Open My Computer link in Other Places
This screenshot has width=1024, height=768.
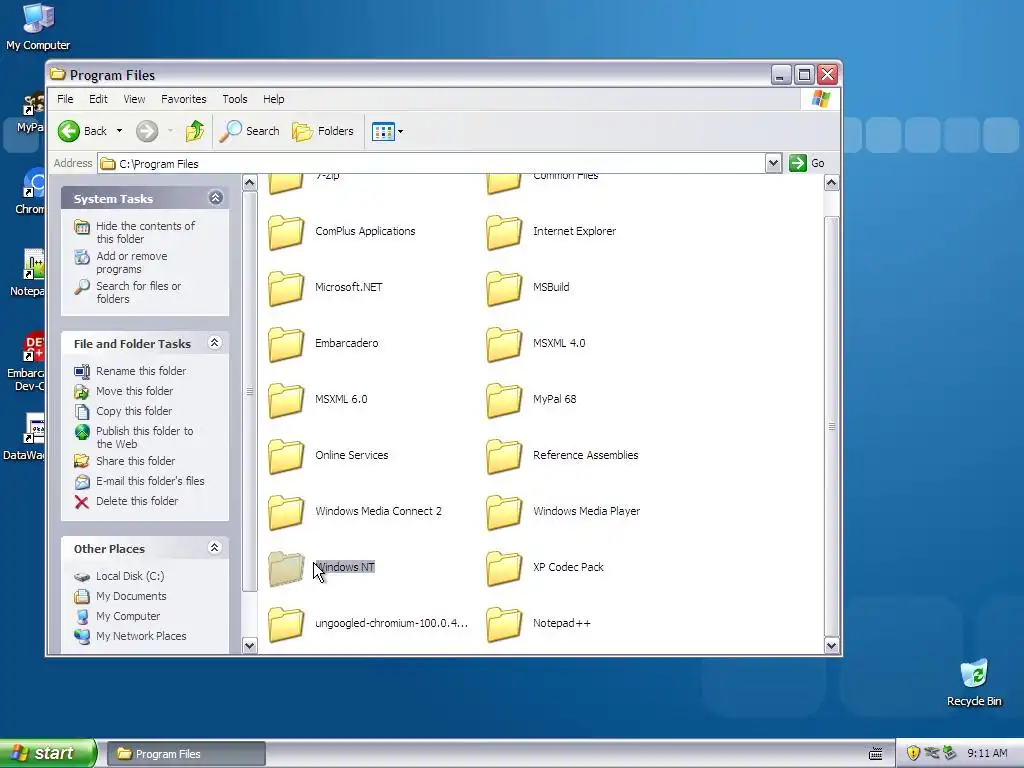[x=127, y=616]
